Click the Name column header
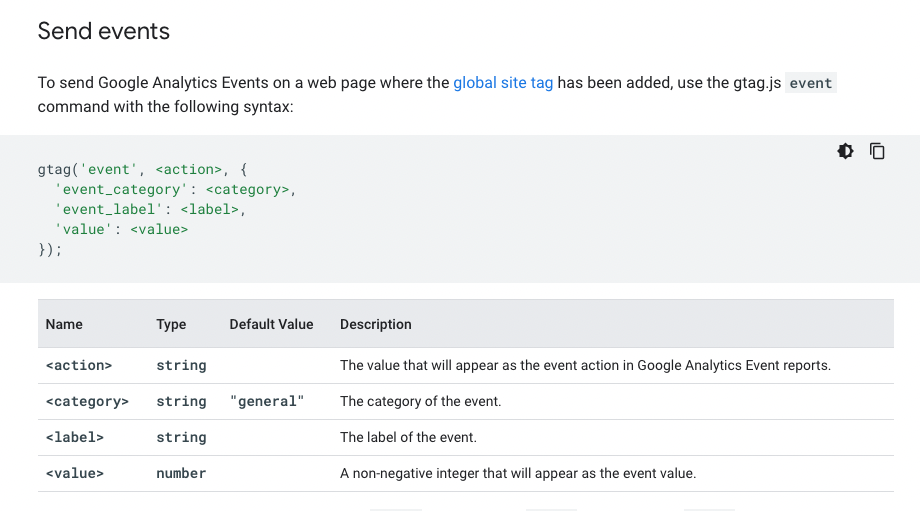The width and height of the screenshot is (920, 511). pos(64,324)
